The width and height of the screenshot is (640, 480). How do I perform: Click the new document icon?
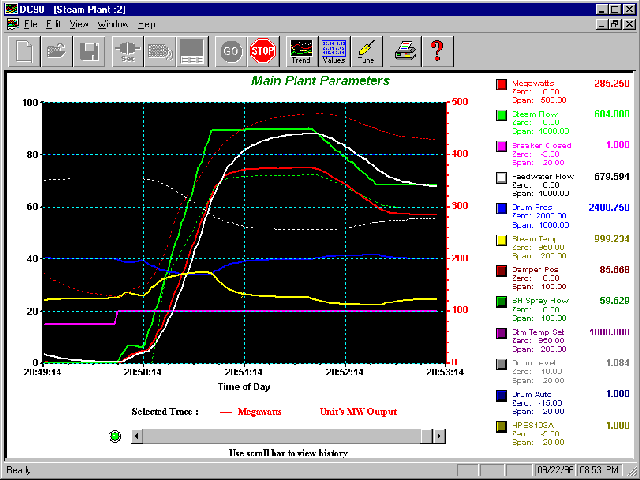(x=24, y=49)
